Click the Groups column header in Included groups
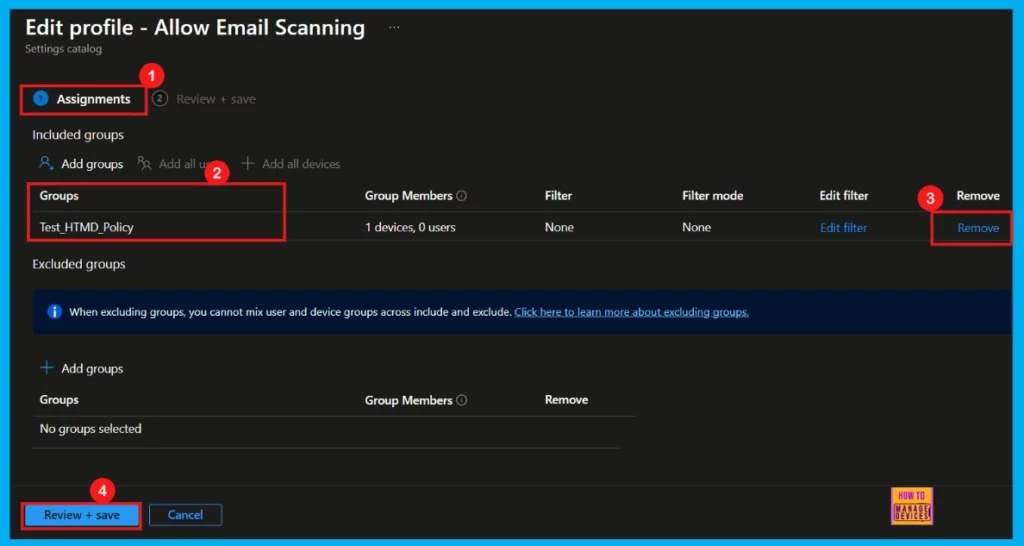 coord(59,196)
